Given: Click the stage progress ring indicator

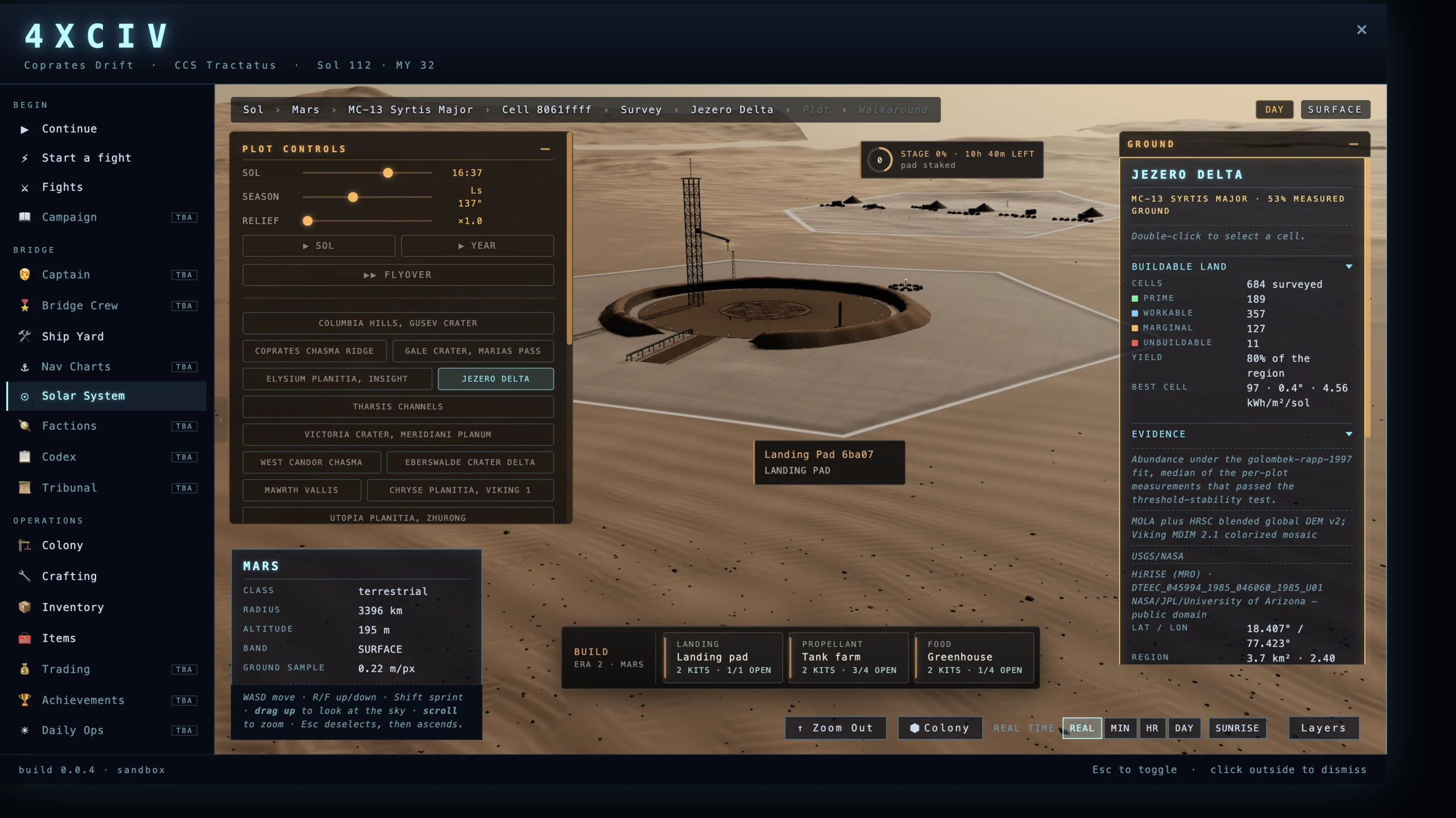Looking at the screenshot, I should (x=880, y=160).
